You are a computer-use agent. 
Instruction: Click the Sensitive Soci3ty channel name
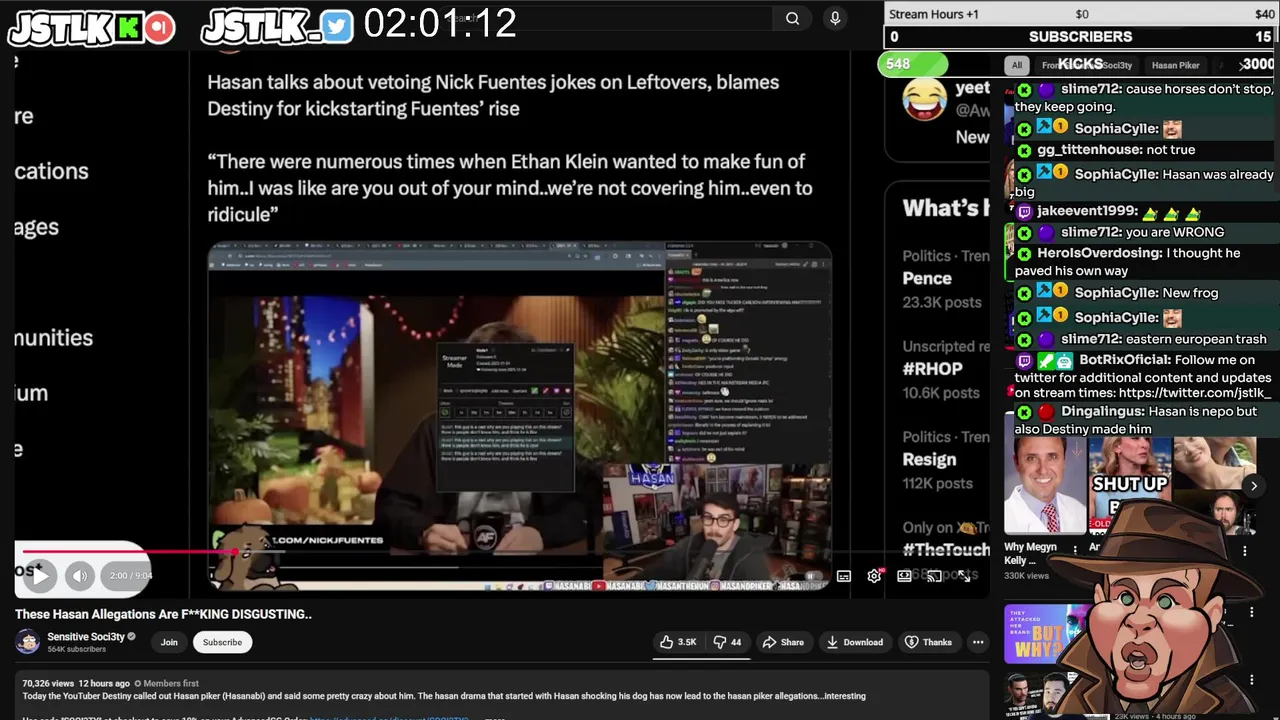point(86,637)
